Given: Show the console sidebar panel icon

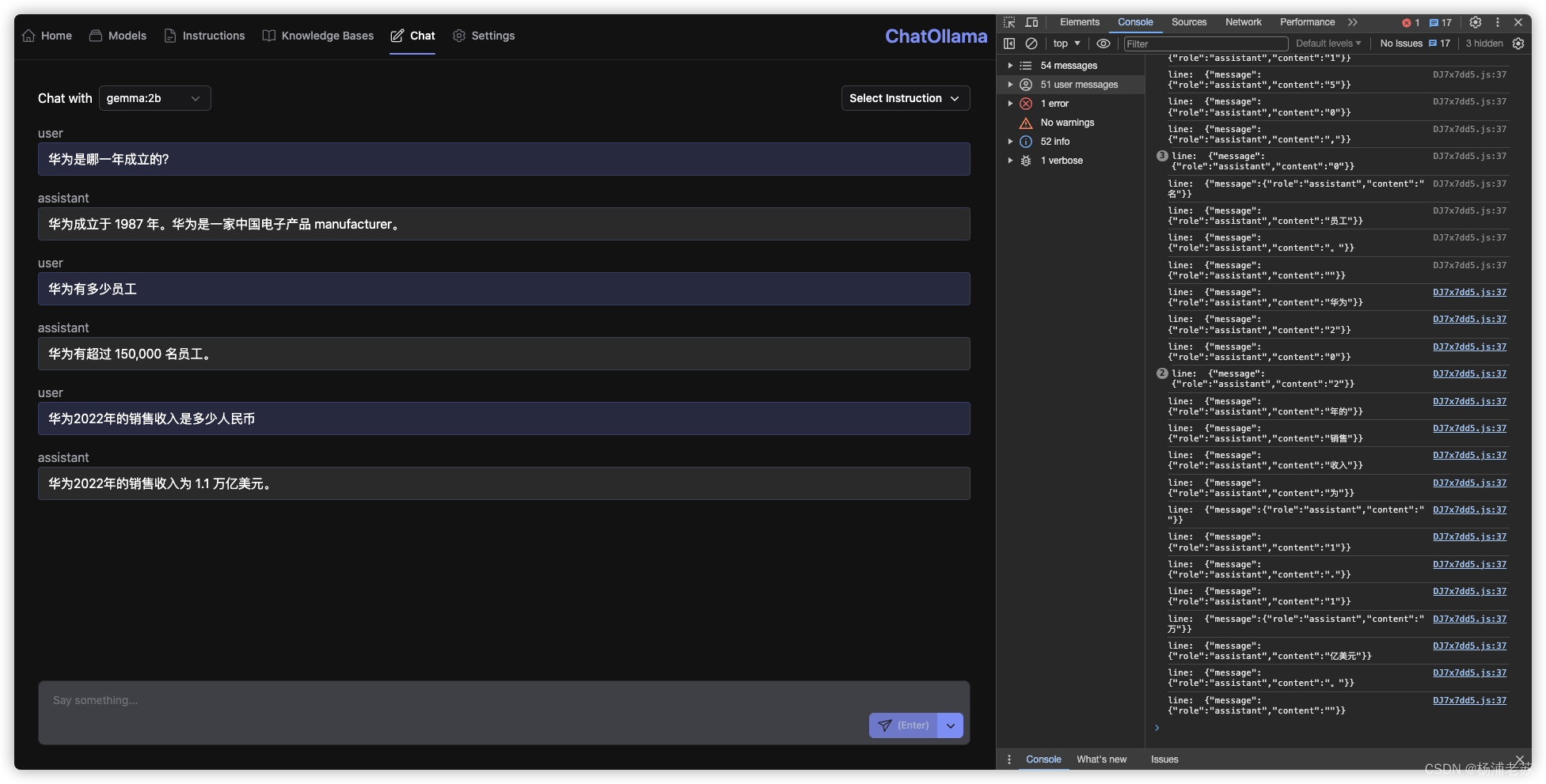Looking at the screenshot, I should click(1009, 44).
